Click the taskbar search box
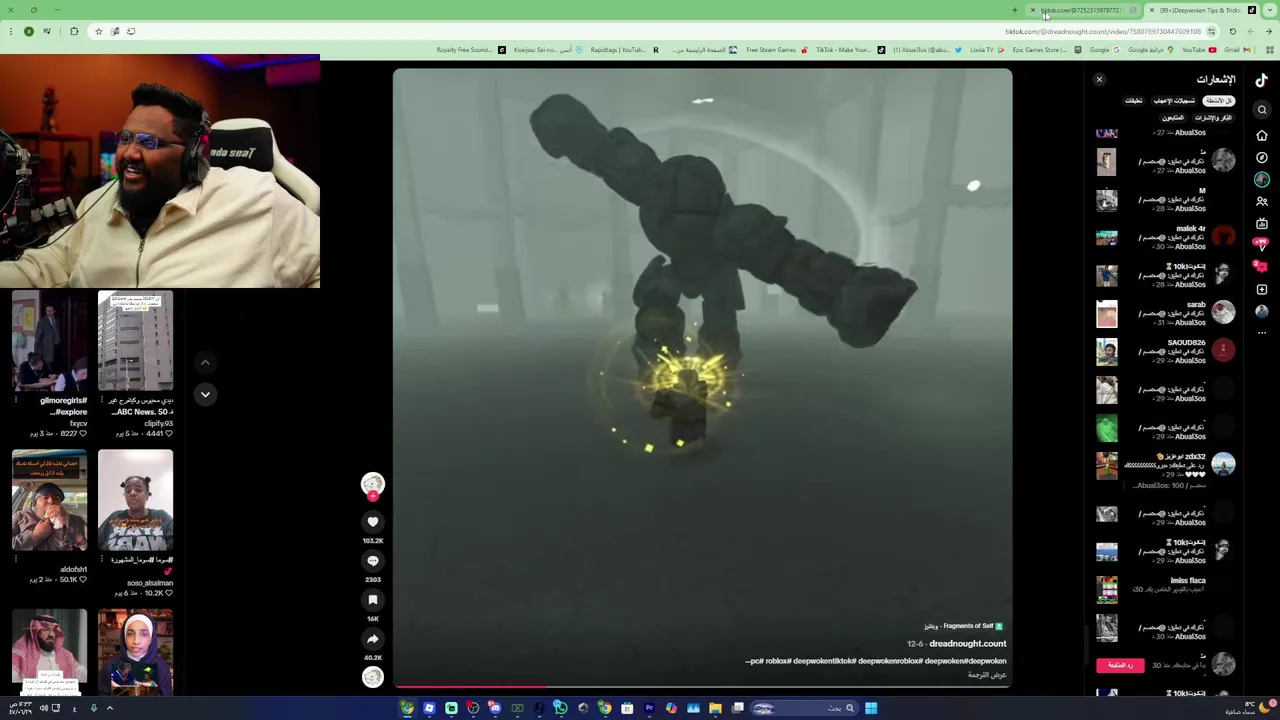The image size is (1280, 720). point(805,708)
